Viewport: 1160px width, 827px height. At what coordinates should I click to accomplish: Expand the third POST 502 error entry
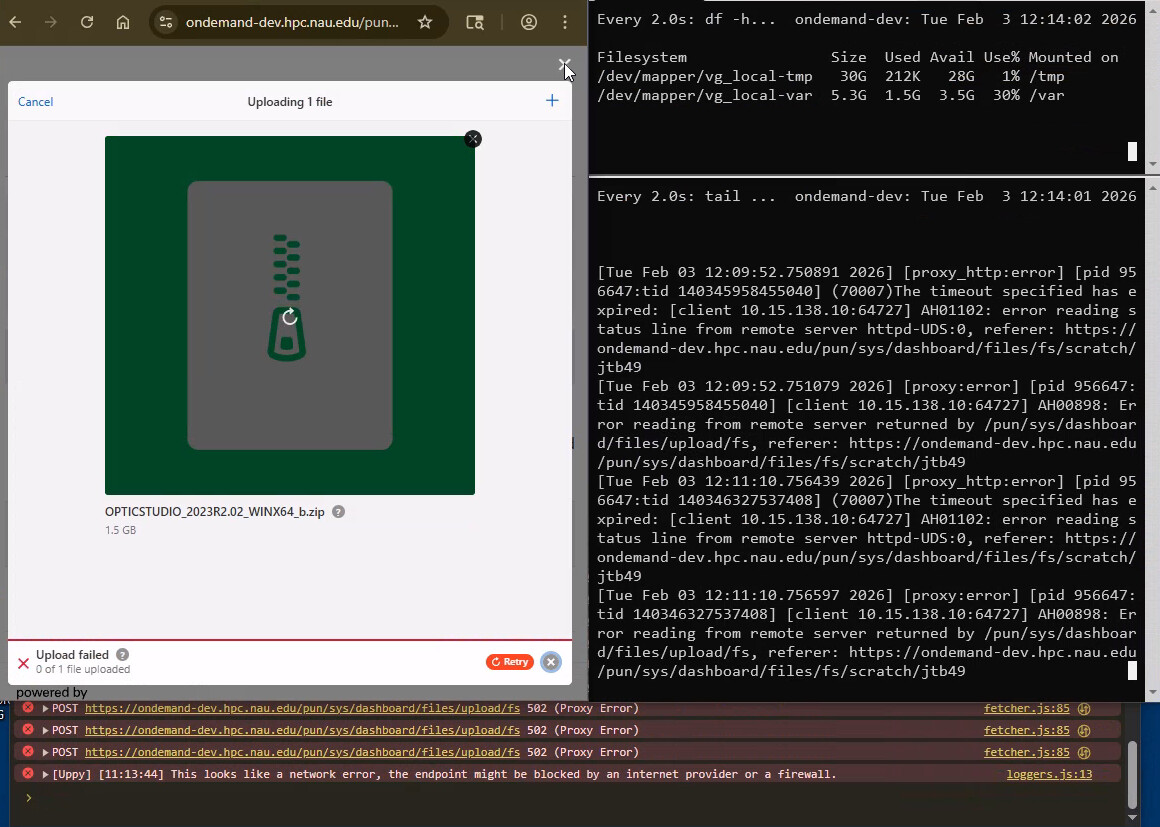point(46,753)
